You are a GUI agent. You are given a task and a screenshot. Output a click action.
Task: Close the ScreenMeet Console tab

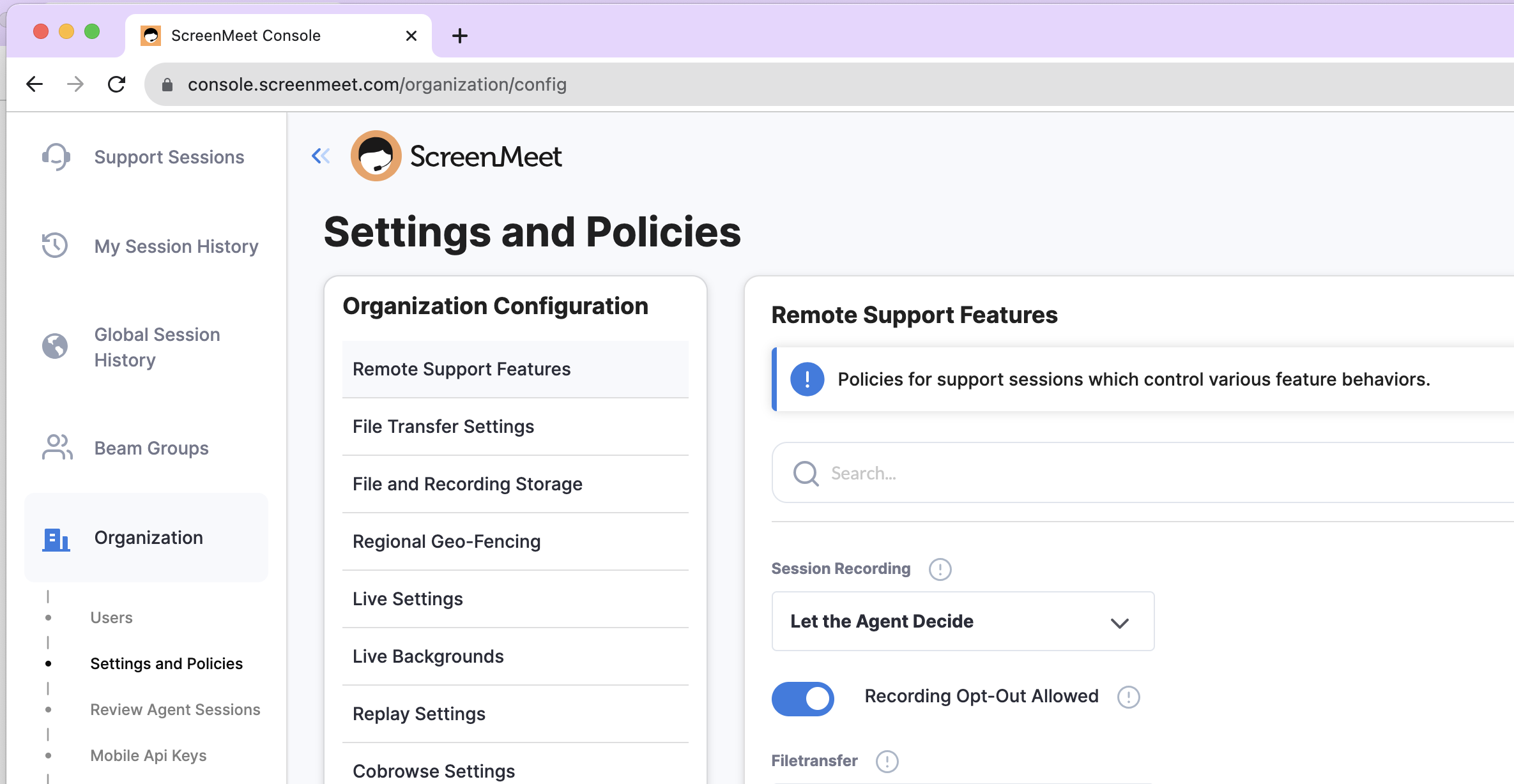tap(411, 36)
